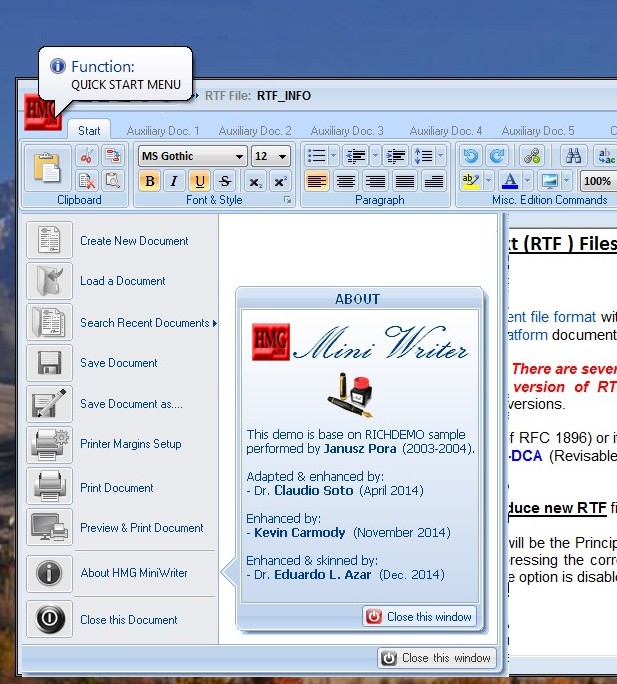
Task: Switch to Auxiliary Doc. 3 tab
Action: coord(347,130)
